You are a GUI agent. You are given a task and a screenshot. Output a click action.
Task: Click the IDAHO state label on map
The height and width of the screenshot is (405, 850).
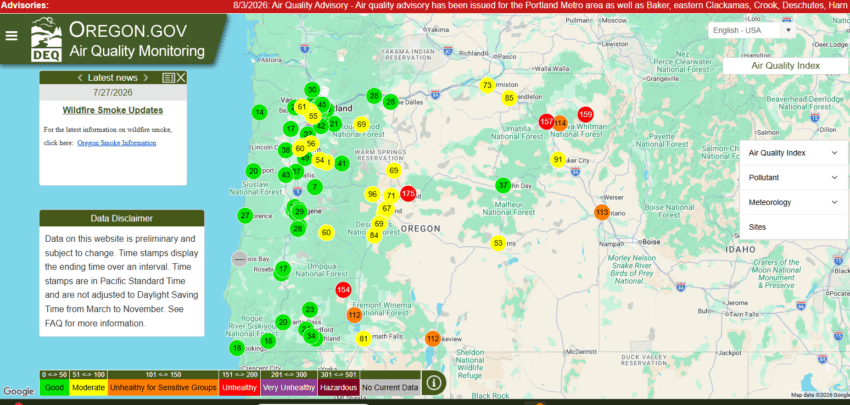(x=741, y=249)
